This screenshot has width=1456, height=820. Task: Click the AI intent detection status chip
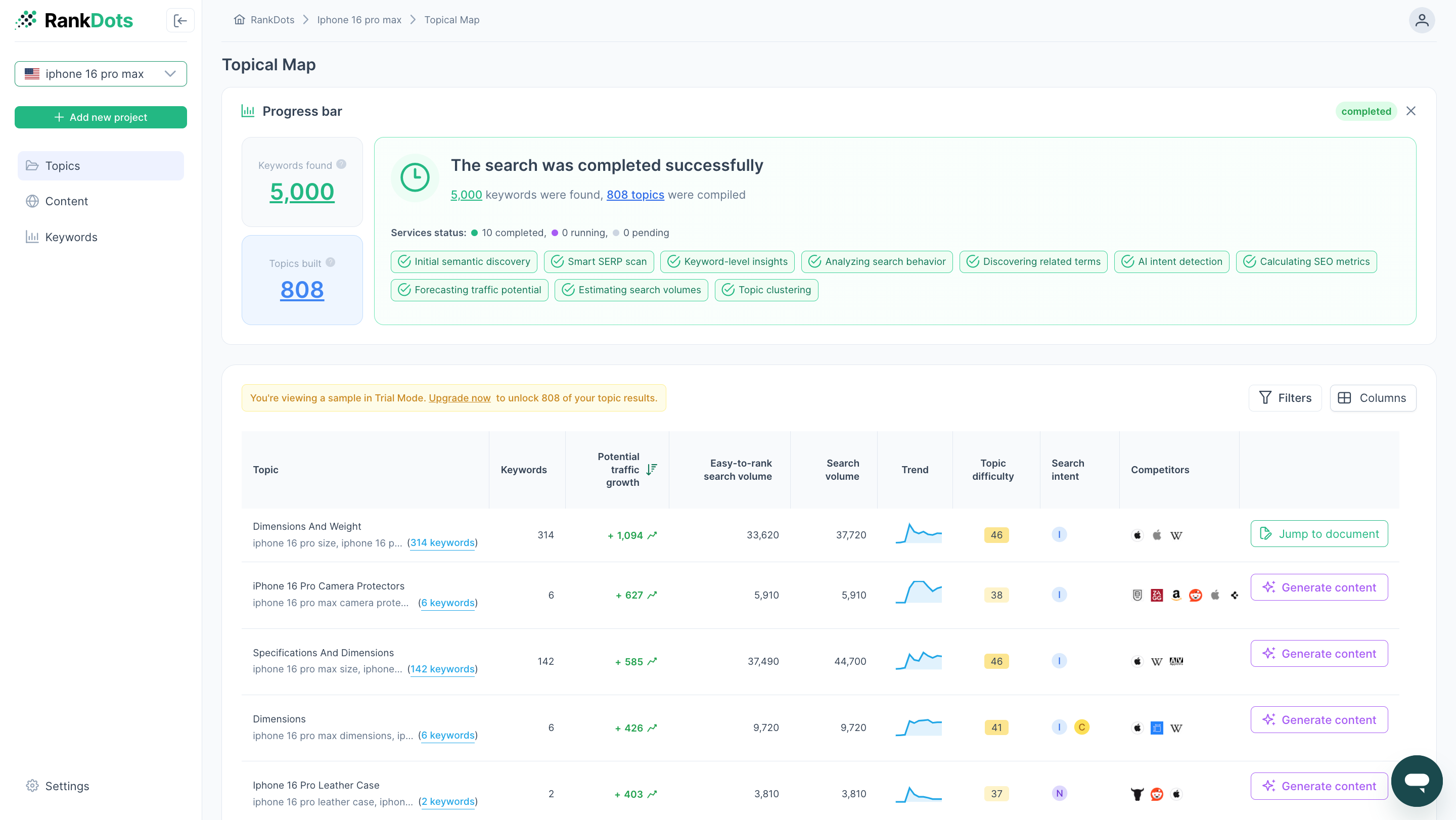point(1171,262)
